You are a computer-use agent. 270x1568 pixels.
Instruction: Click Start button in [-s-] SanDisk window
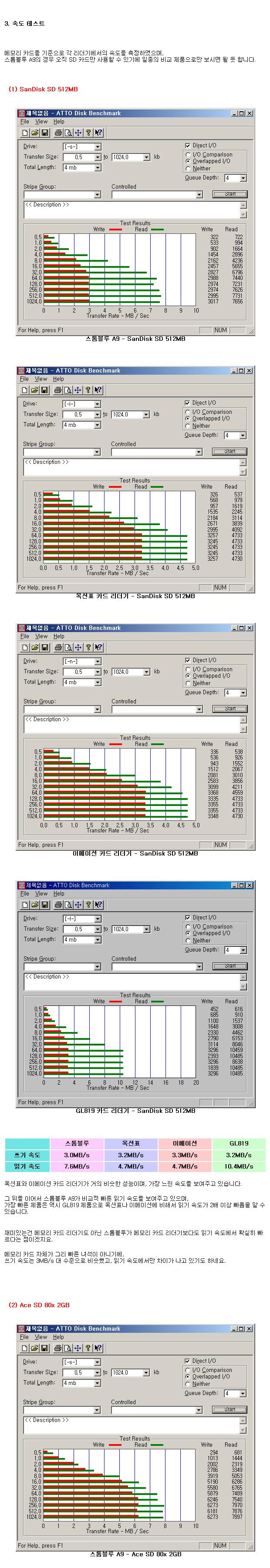click(230, 194)
